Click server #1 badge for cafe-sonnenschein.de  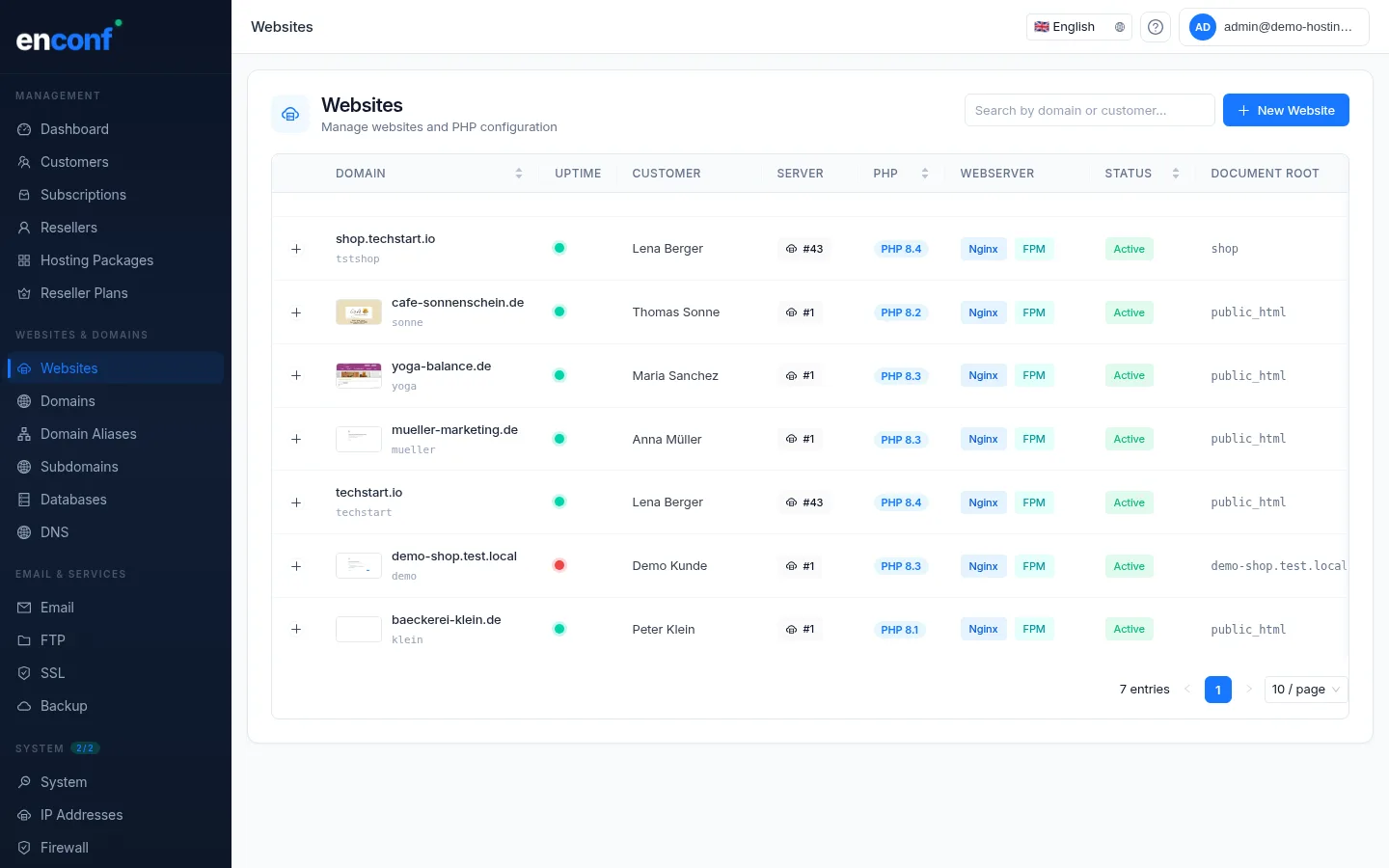[x=800, y=312]
